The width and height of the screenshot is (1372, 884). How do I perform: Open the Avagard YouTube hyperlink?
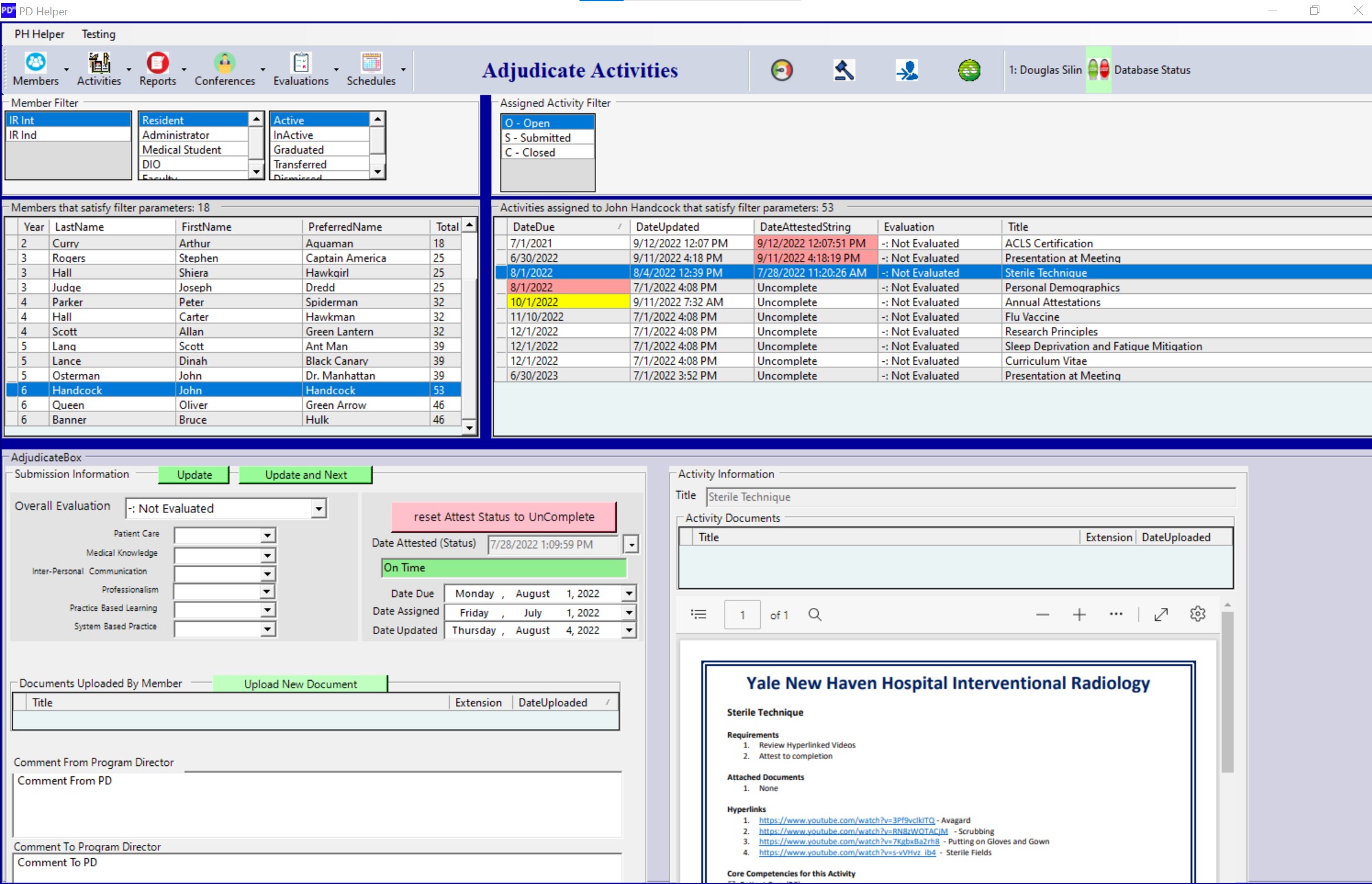(x=846, y=820)
